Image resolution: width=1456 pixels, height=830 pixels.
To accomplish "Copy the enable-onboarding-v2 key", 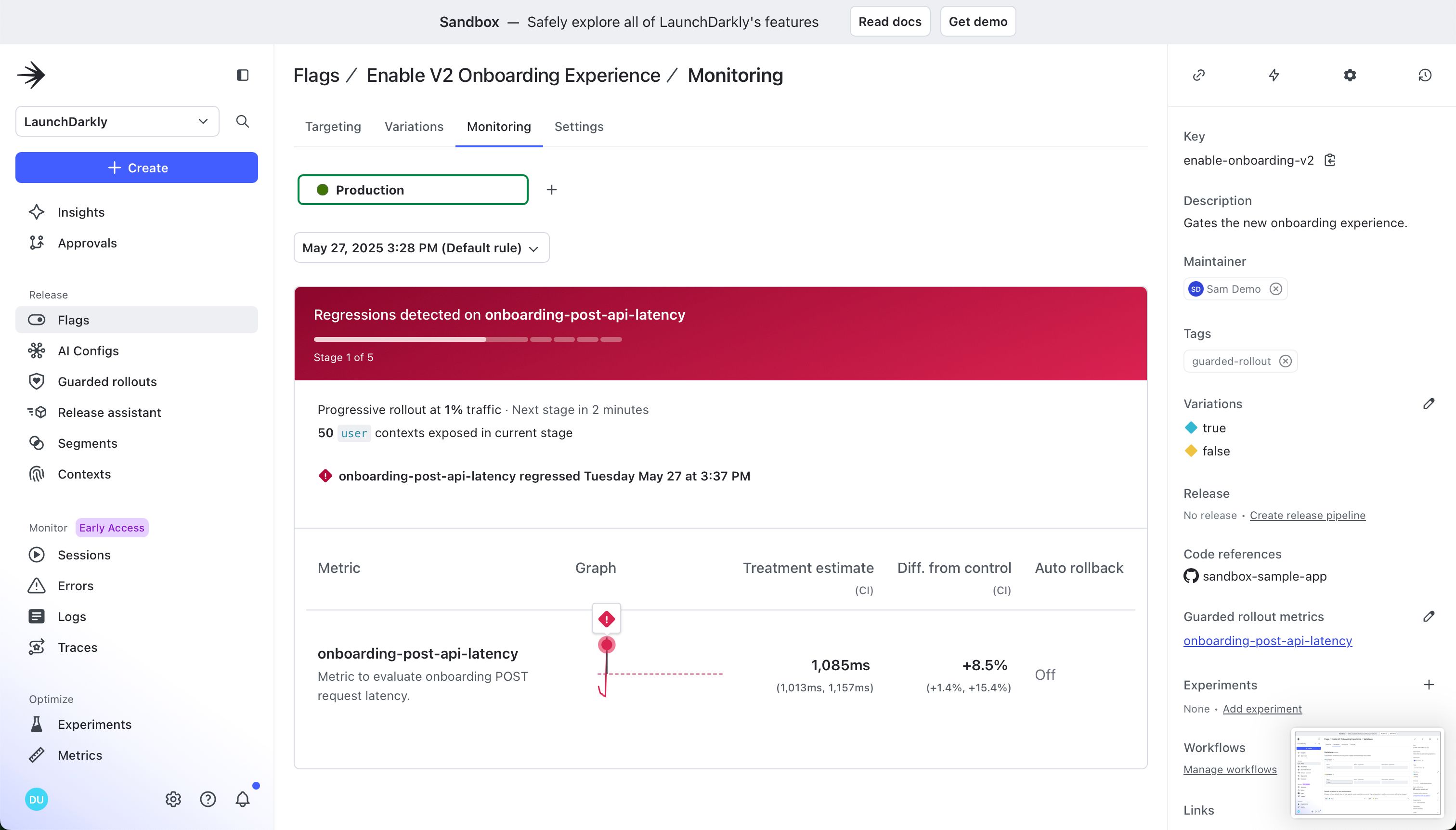I will click(1330, 160).
